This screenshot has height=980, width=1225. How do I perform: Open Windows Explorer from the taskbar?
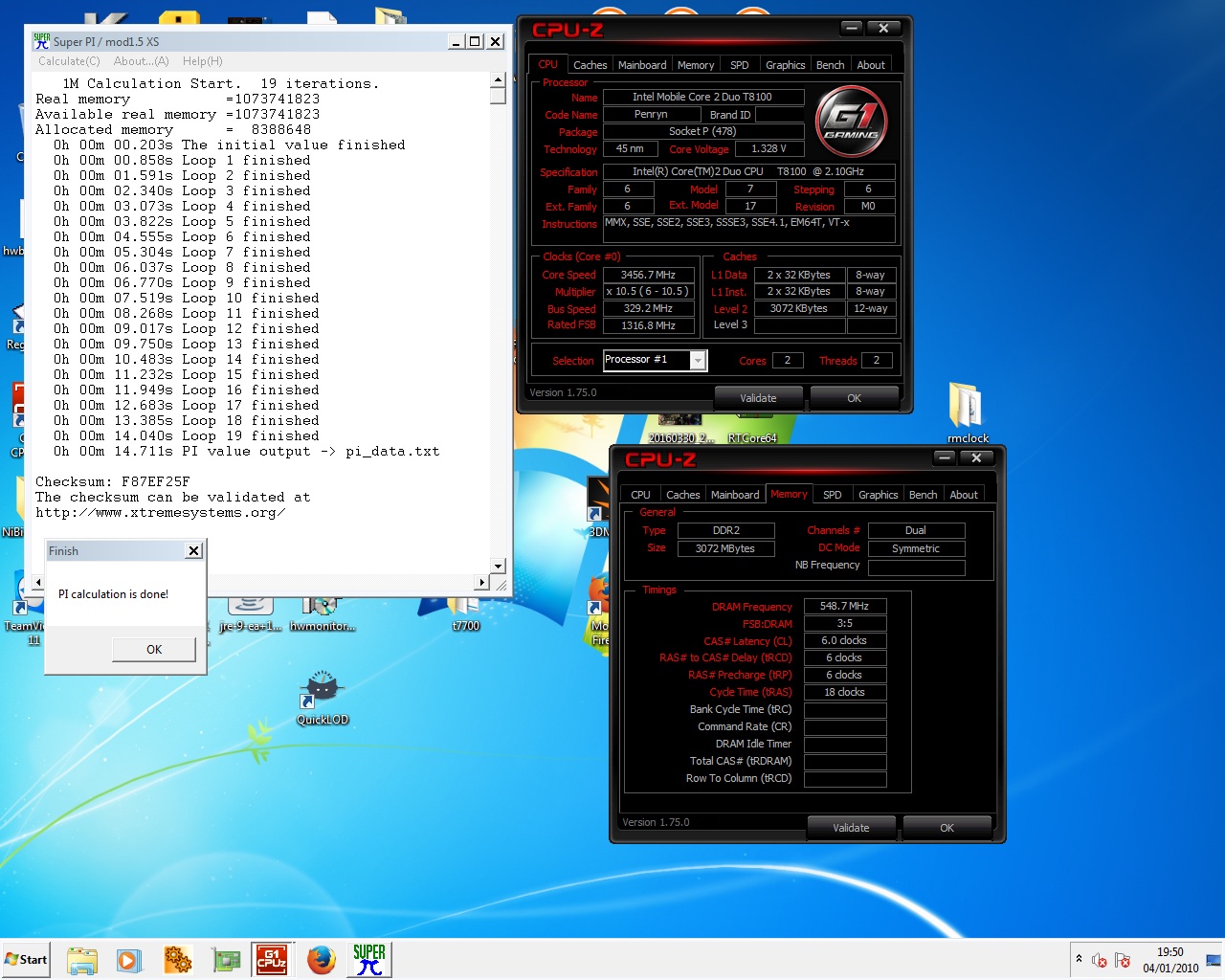point(82,960)
